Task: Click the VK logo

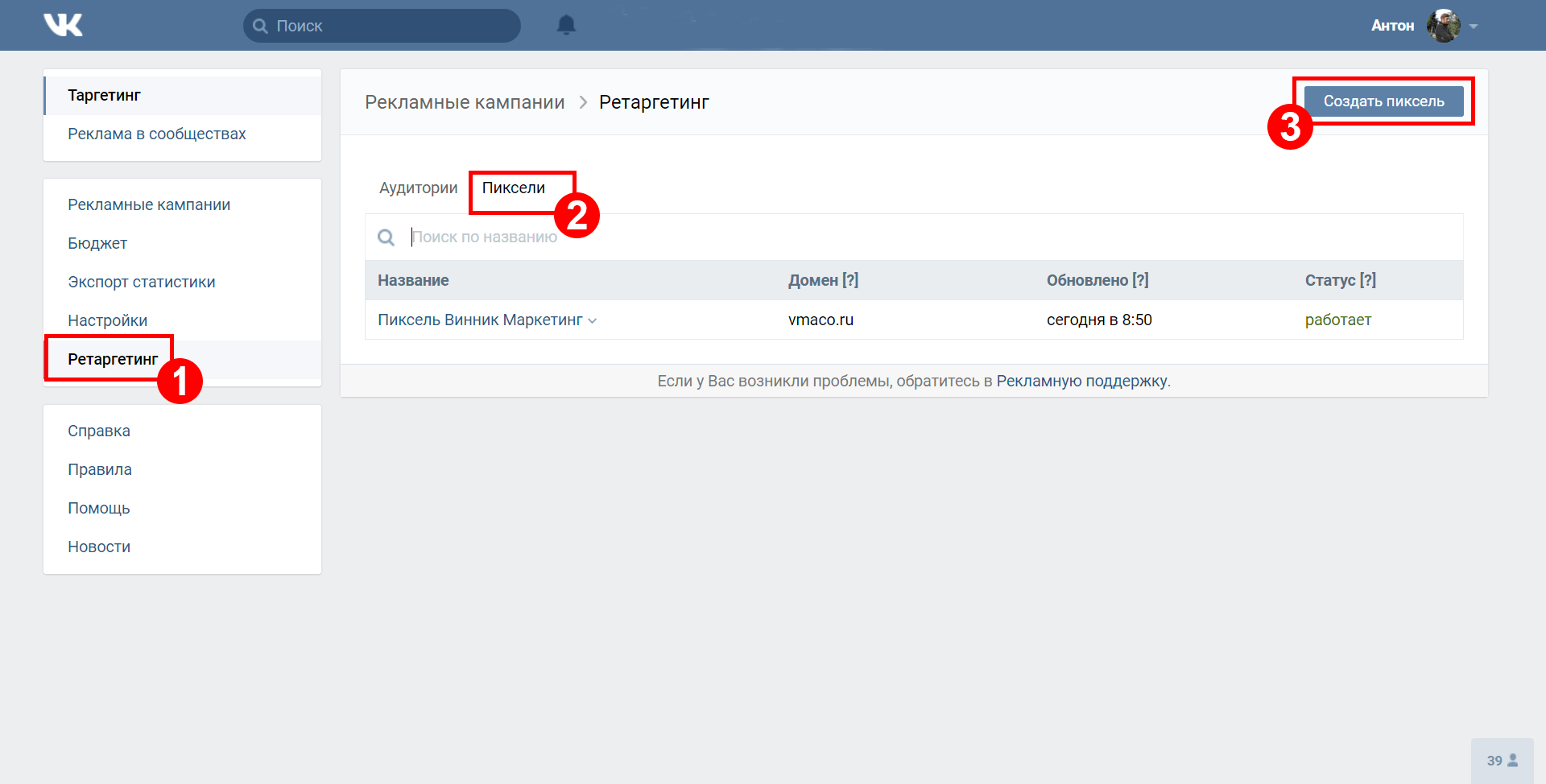Action: 63,25
